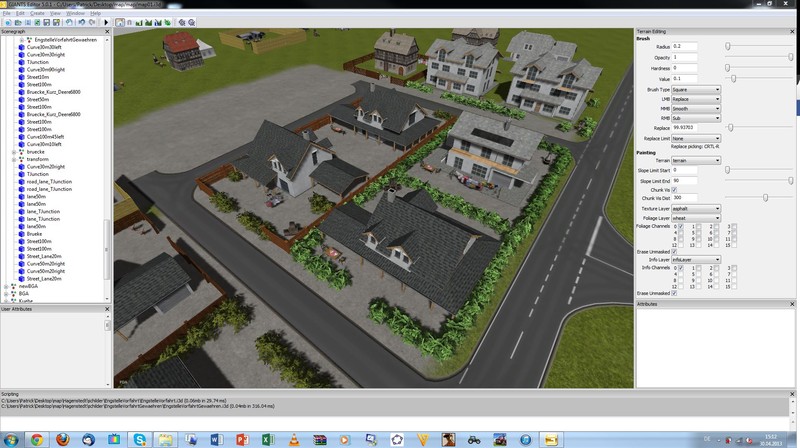The image size is (800, 448).
Task: Open the File menu
Action: click(7, 13)
